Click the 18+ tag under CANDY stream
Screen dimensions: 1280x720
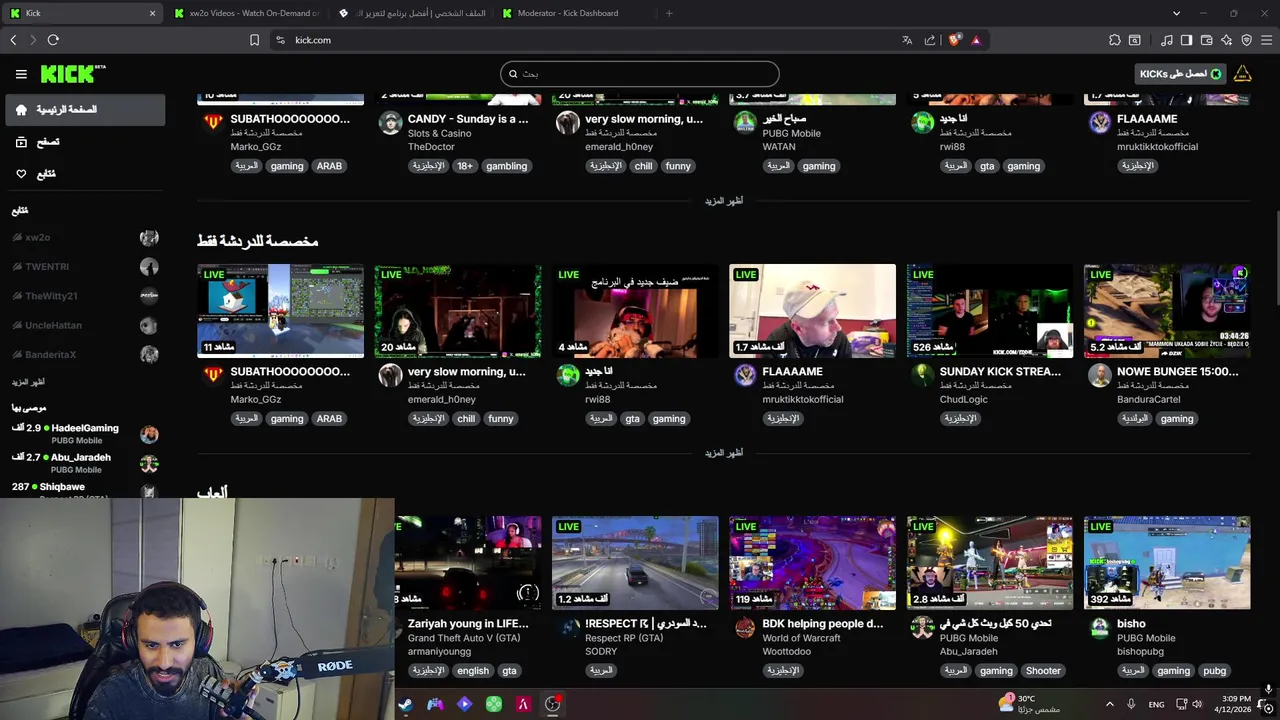pyautogui.click(x=465, y=166)
